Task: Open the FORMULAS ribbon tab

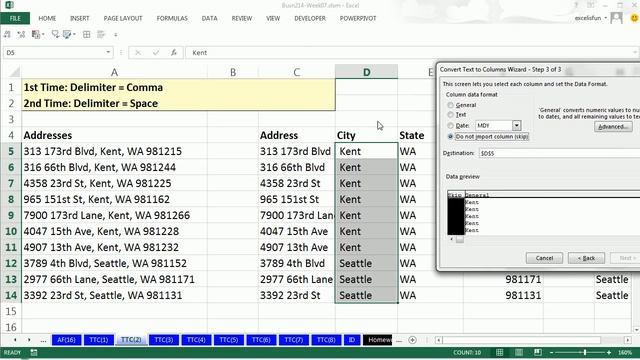Action: point(172,18)
